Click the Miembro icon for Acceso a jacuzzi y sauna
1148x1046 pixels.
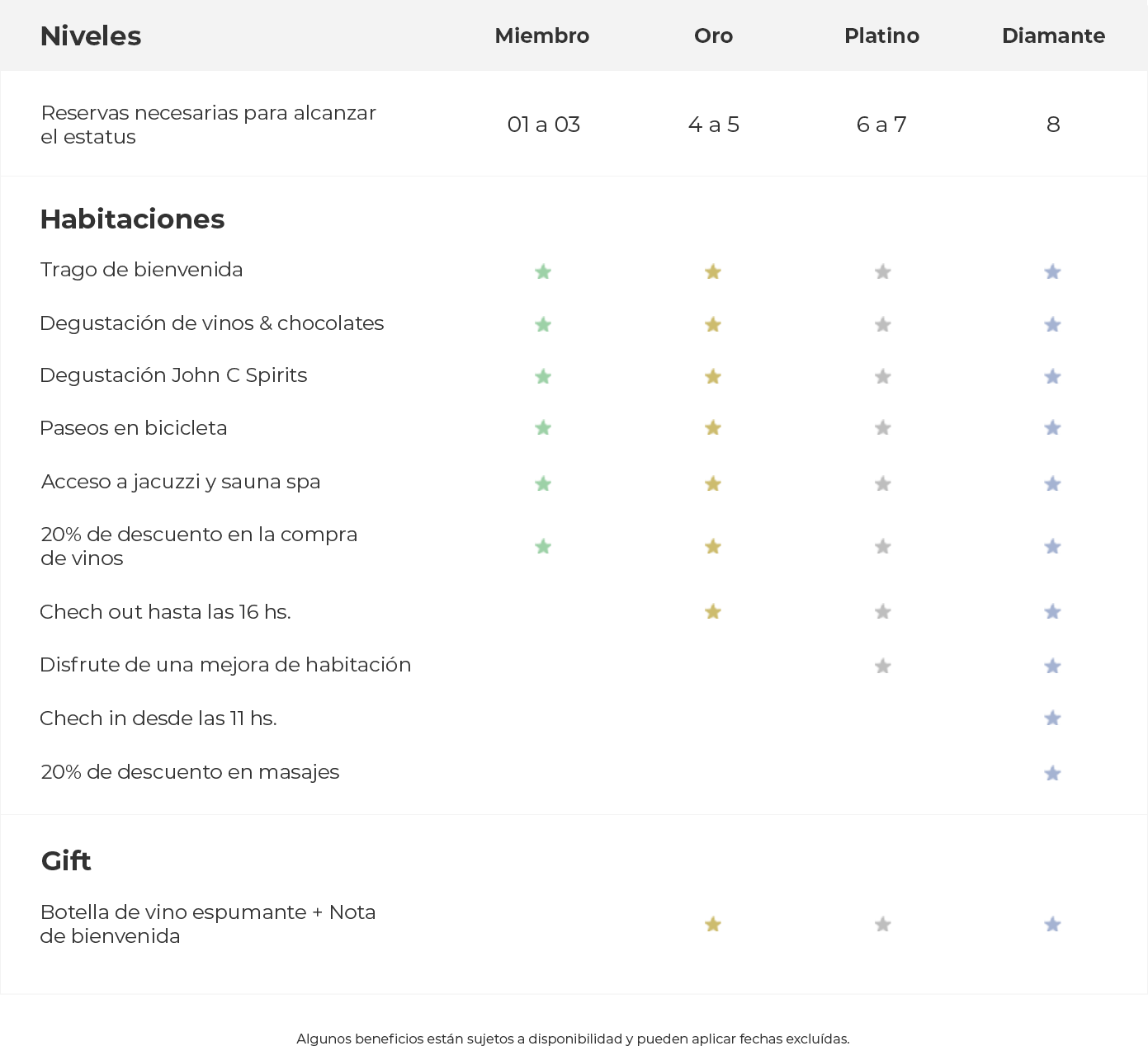[543, 483]
